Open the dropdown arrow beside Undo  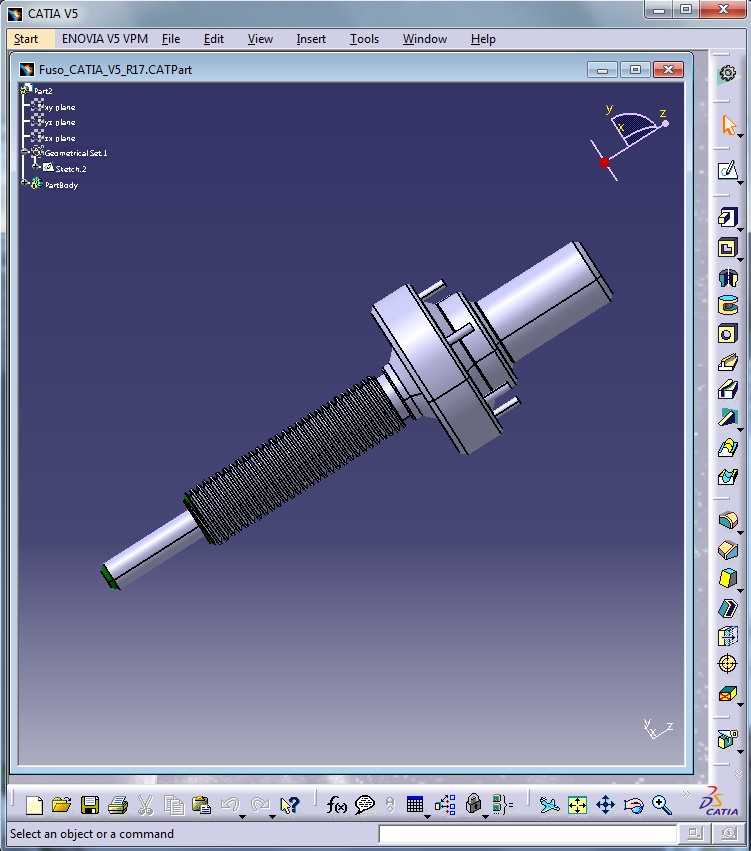pos(243,816)
